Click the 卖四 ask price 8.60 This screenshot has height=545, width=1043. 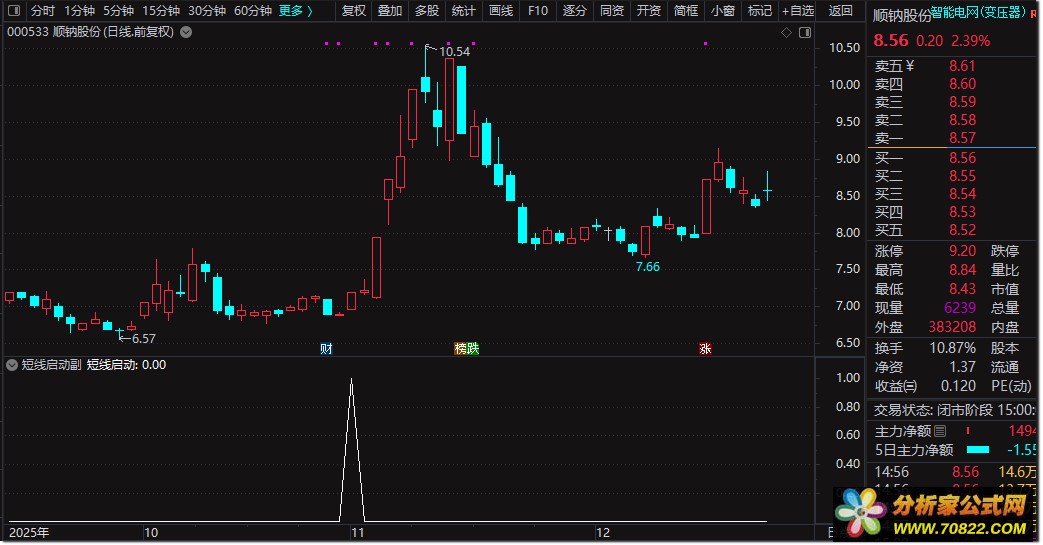[x=962, y=84]
